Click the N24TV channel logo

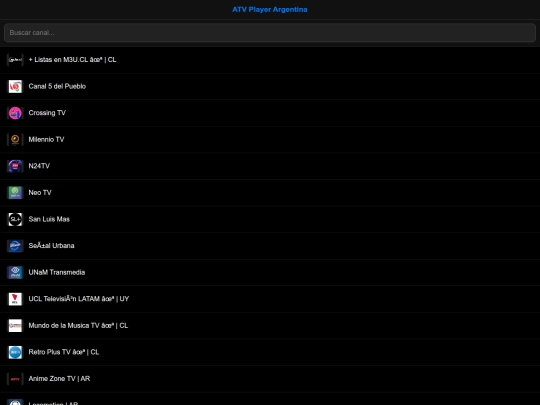15,166
